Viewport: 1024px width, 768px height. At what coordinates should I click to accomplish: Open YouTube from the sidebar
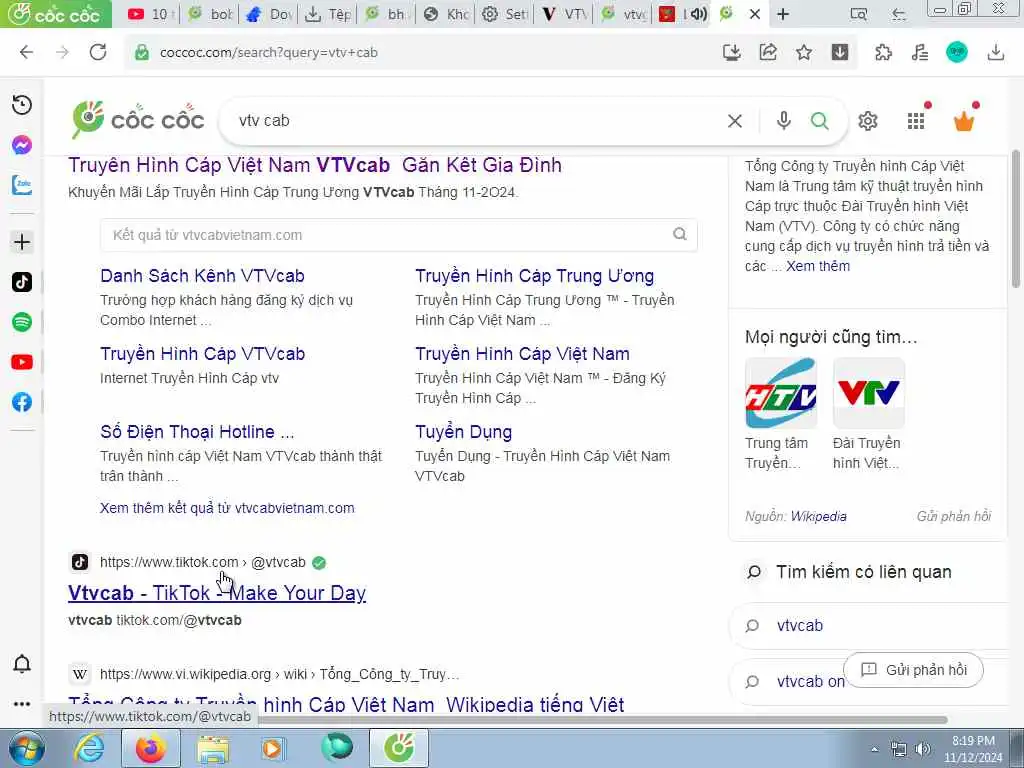pos(22,362)
